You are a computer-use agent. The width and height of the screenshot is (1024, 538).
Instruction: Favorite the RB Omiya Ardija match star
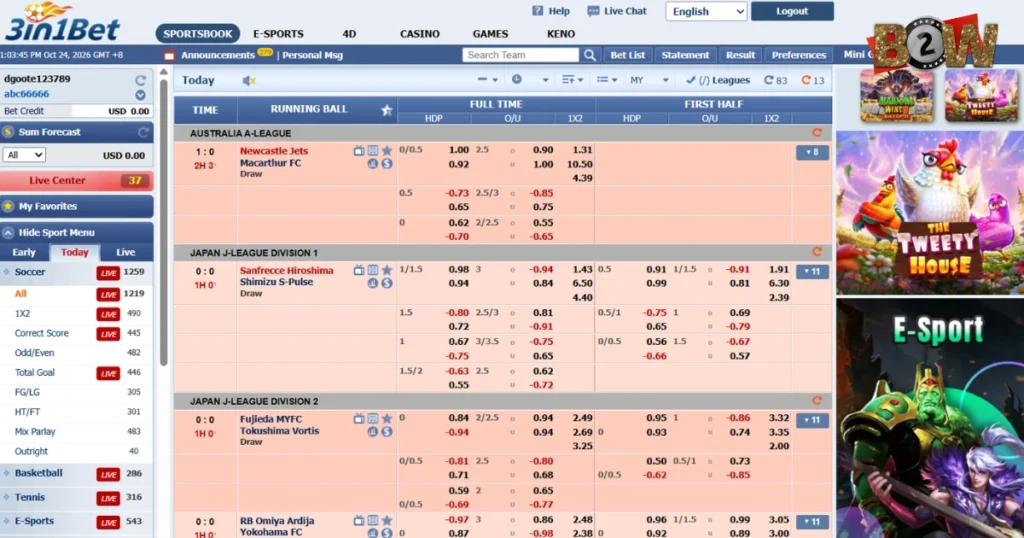point(387,520)
